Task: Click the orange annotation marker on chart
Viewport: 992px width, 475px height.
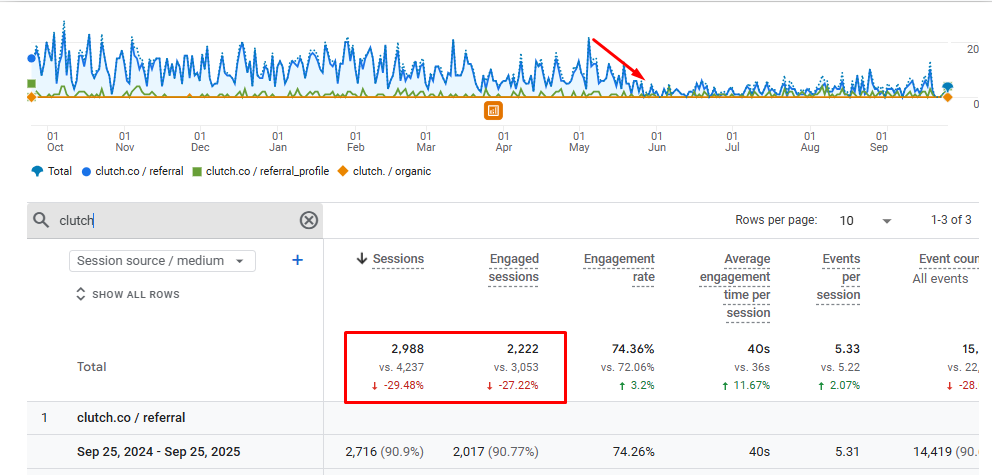Action: click(x=493, y=110)
